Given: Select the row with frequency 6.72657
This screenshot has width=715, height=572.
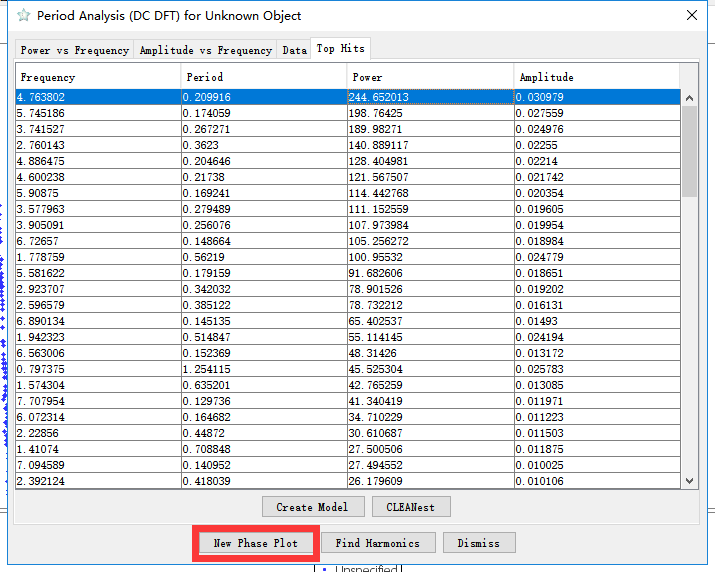Looking at the screenshot, I should 348,241.
